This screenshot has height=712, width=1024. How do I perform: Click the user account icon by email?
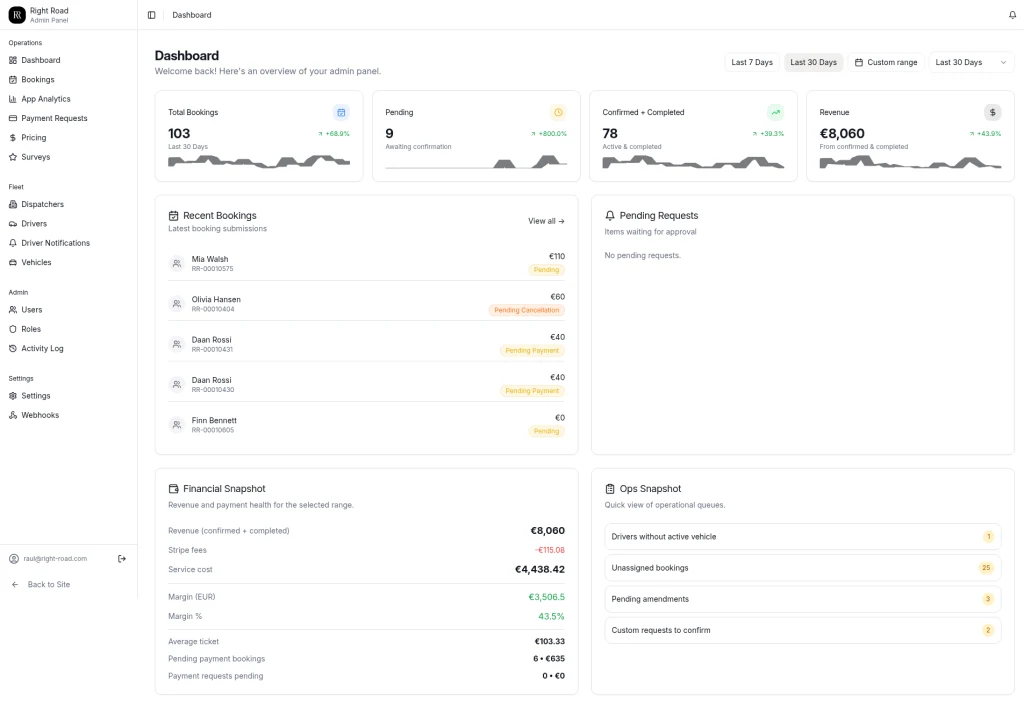click(14, 558)
